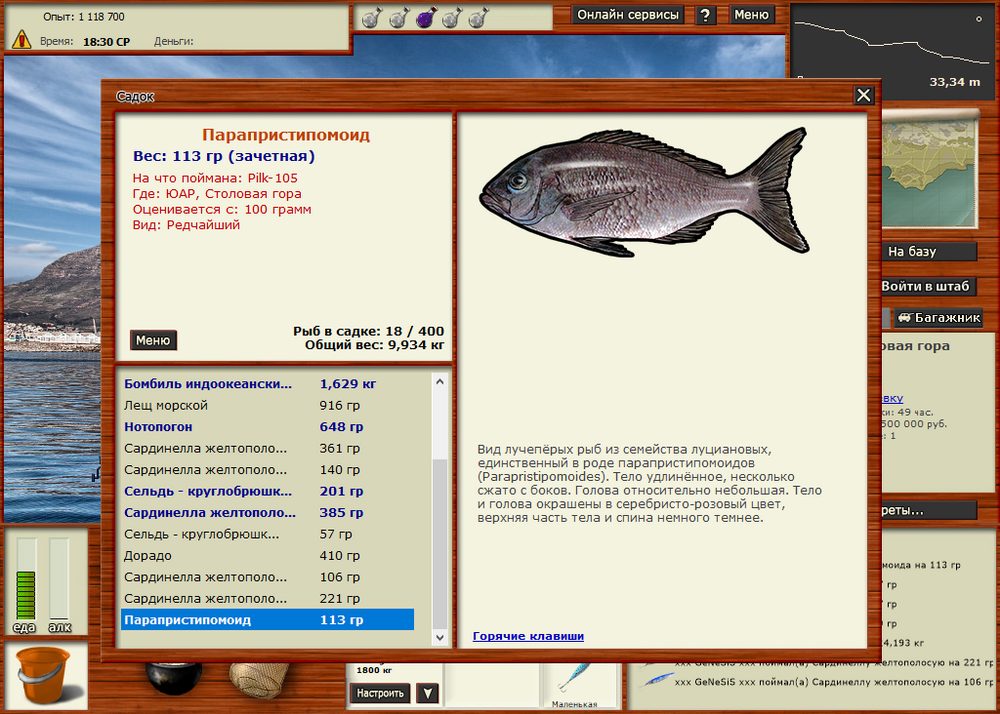Close the Садок window

pos(864,95)
